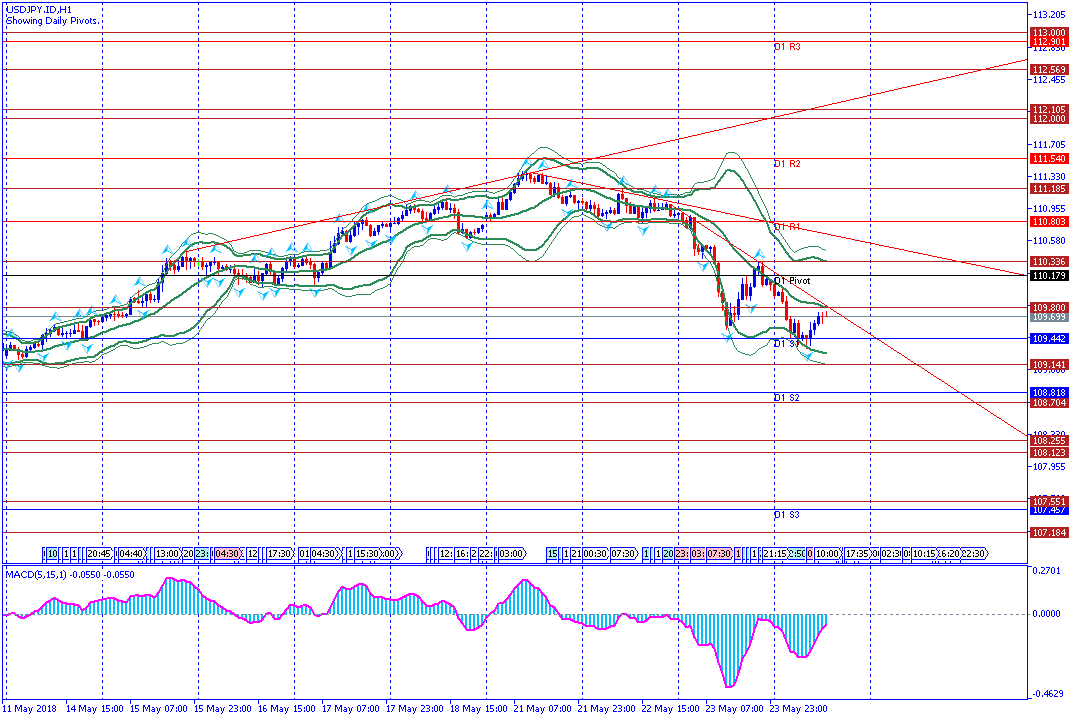1080x720 pixels.
Task: Open the 04:40 event marker
Action: (x=131, y=554)
